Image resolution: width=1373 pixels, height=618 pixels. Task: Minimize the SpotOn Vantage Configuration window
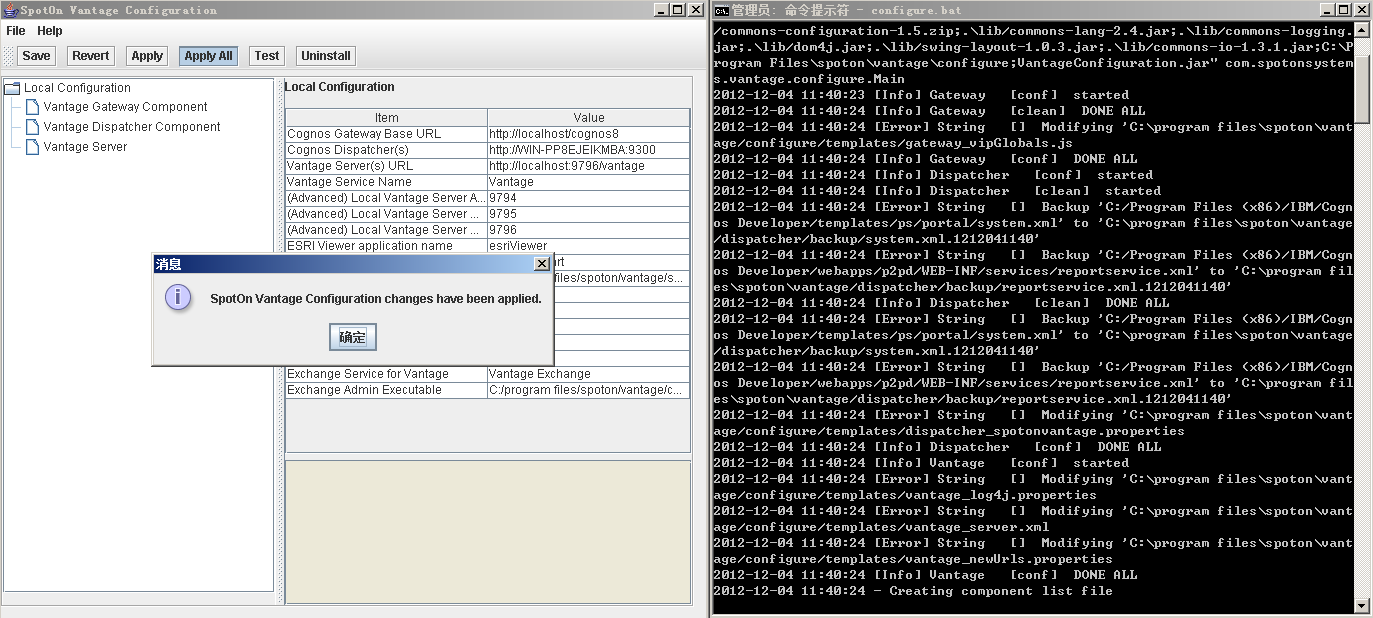[662, 10]
